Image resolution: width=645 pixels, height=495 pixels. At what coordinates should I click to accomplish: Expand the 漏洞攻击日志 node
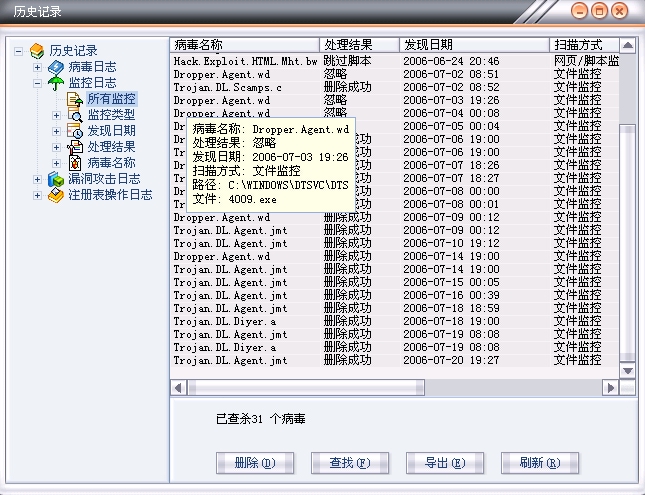pyautogui.click(x=37, y=180)
